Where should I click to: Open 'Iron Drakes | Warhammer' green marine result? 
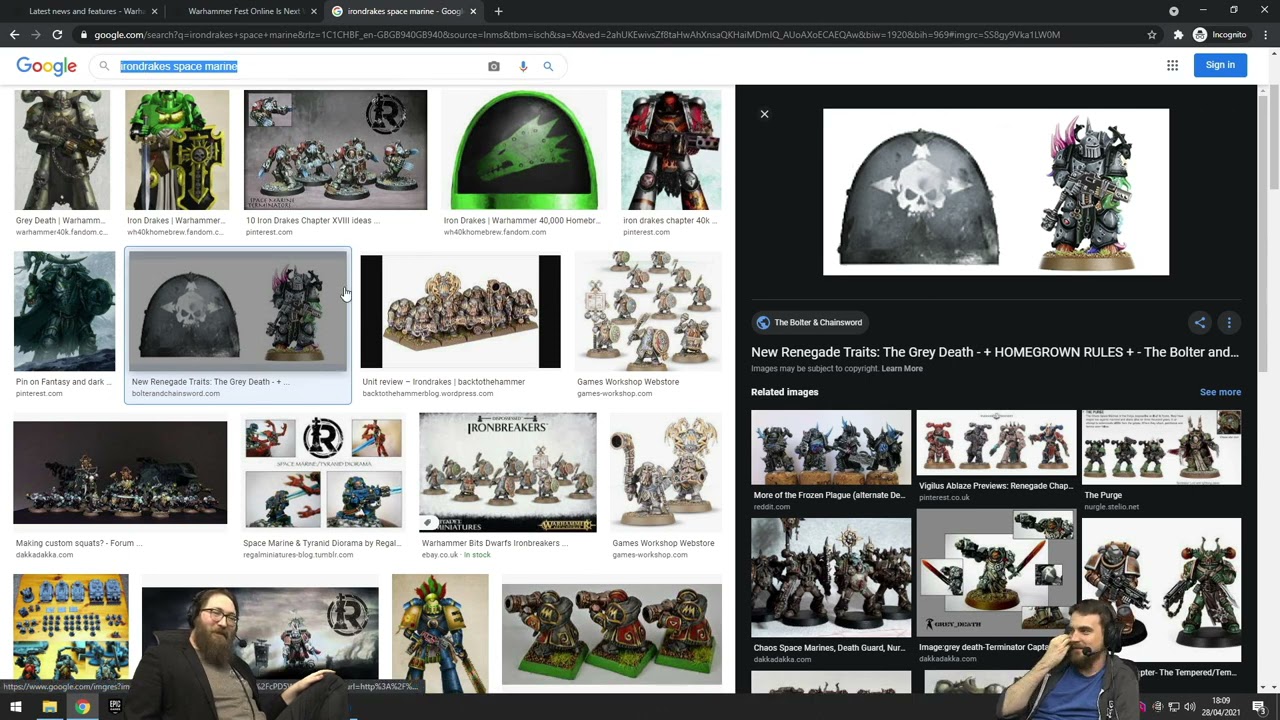point(177,150)
